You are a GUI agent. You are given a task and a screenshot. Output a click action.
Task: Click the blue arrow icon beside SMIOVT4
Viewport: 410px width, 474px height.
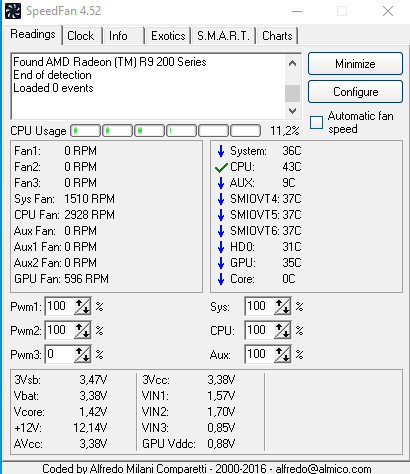click(221, 199)
